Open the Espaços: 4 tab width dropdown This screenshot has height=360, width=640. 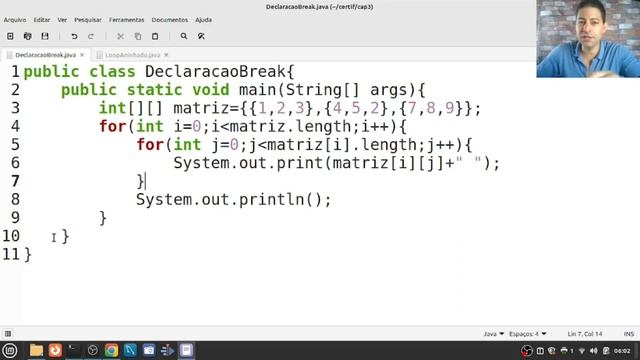click(x=527, y=334)
